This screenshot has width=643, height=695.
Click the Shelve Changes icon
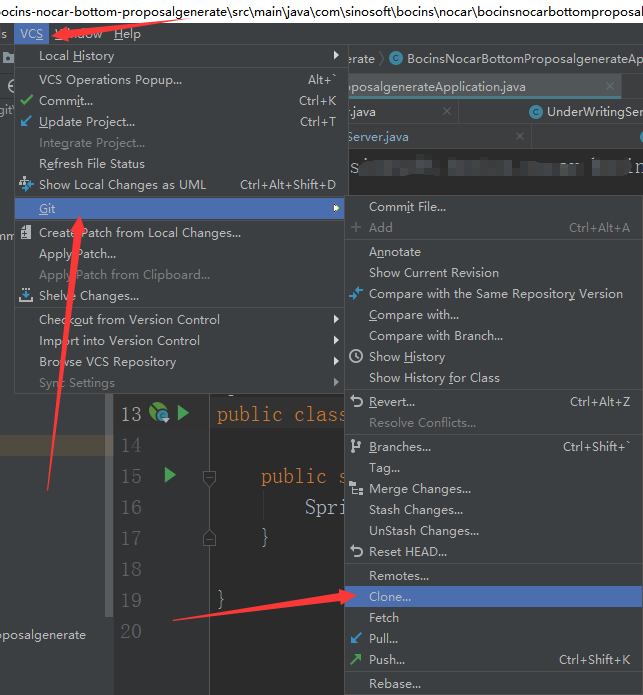point(26,295)
